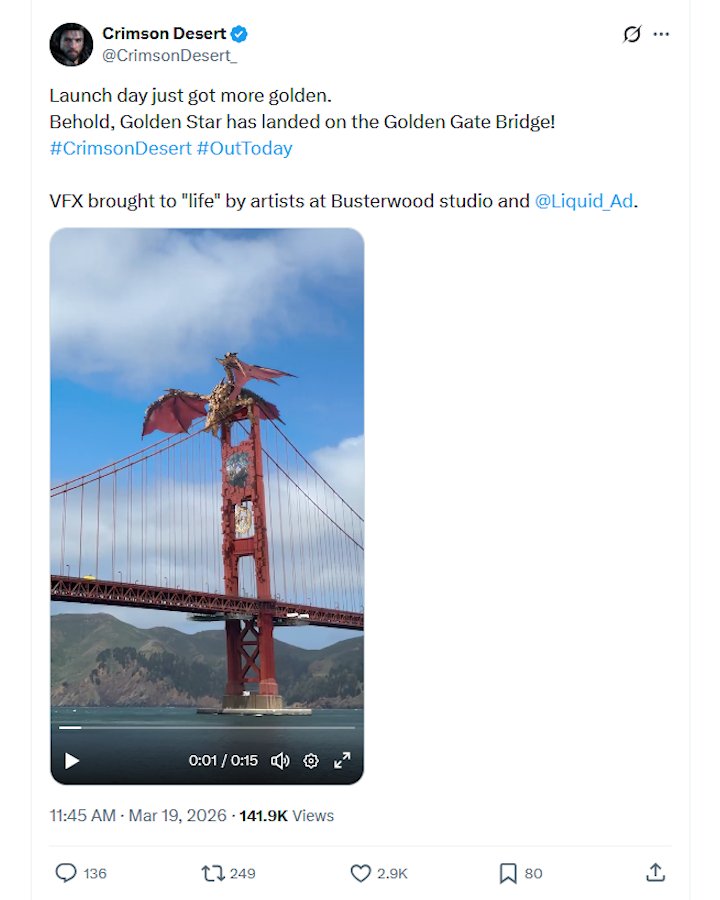720x900 pixels.
Task: Click the Crimson Desert display name
Action: click(x=164, y=34)
